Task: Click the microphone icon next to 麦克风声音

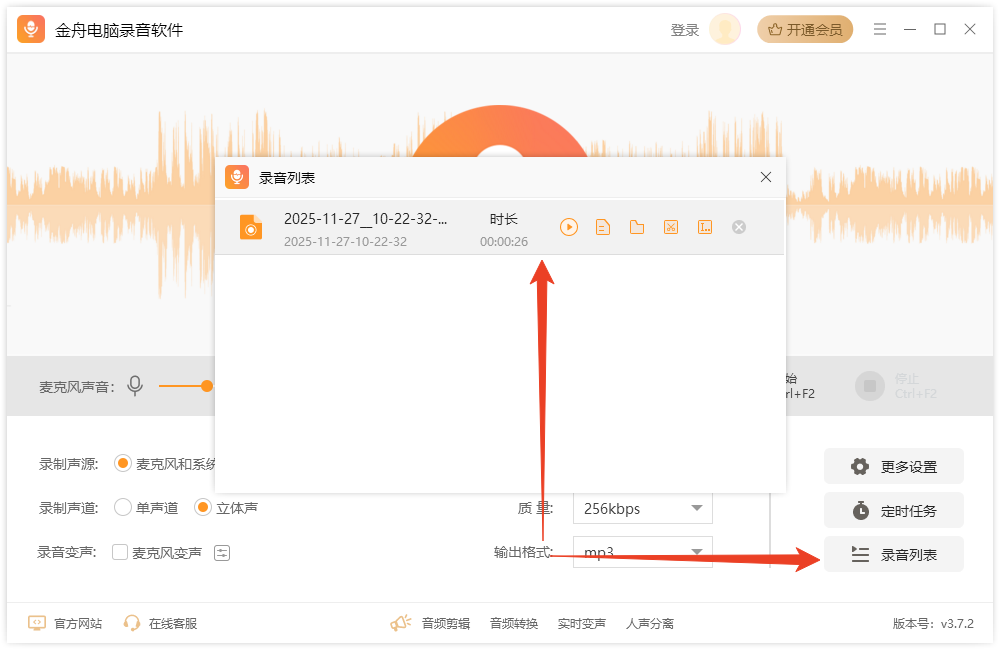Action: tap(135, 386)
